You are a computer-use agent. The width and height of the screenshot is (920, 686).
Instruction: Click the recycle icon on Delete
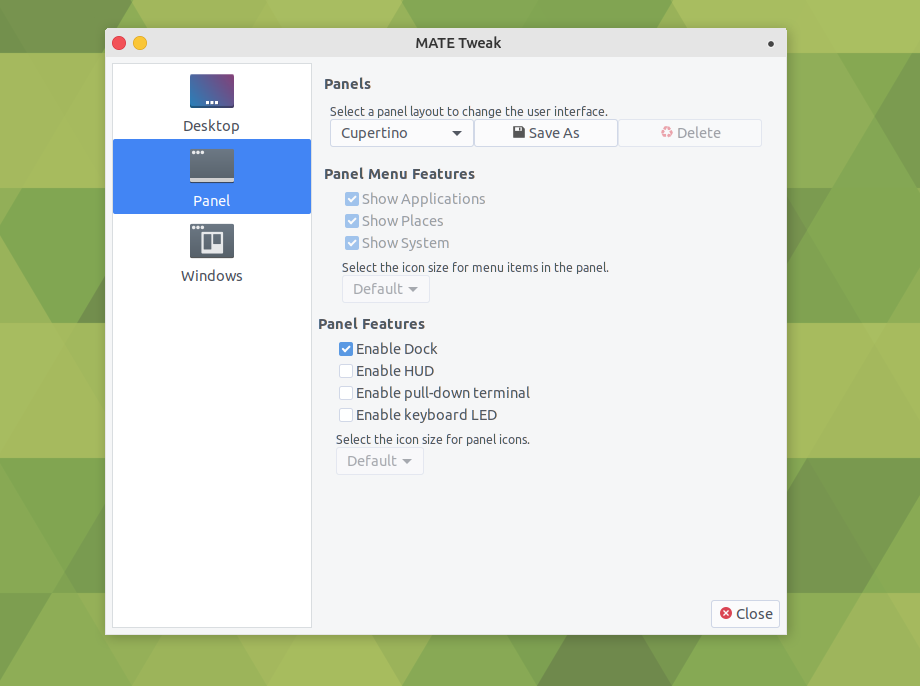[667, 132]
